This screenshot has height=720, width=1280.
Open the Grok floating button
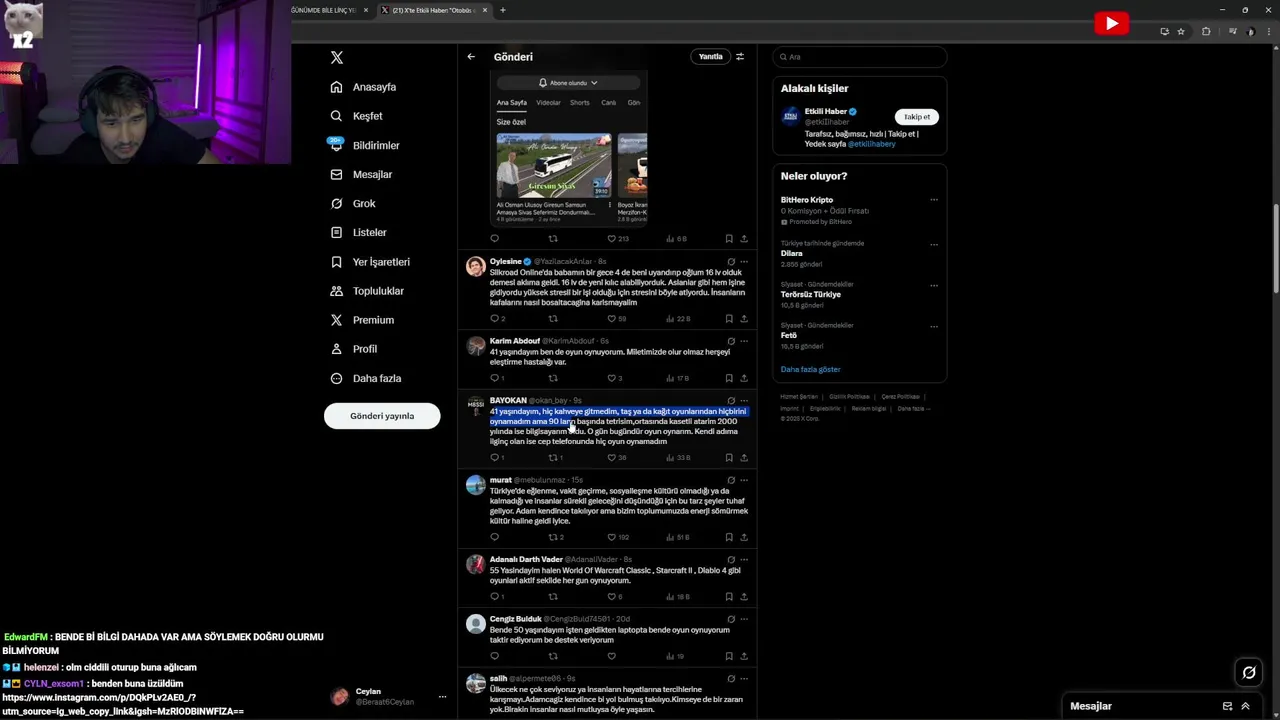pos(1249,672)
